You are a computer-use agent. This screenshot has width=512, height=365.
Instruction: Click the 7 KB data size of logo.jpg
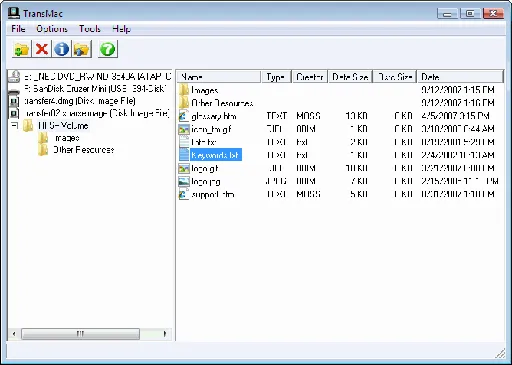pos(359,181)
